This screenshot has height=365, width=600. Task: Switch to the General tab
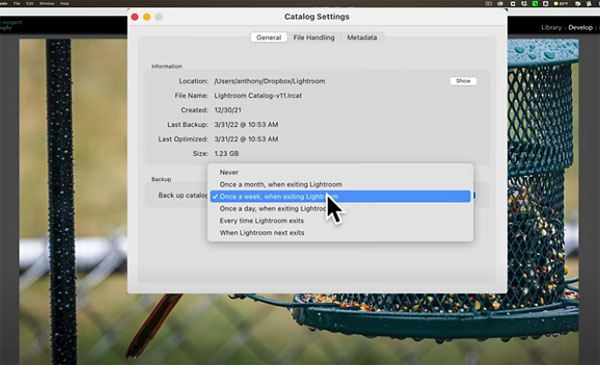pyautogui.click(x=269, y=37)
